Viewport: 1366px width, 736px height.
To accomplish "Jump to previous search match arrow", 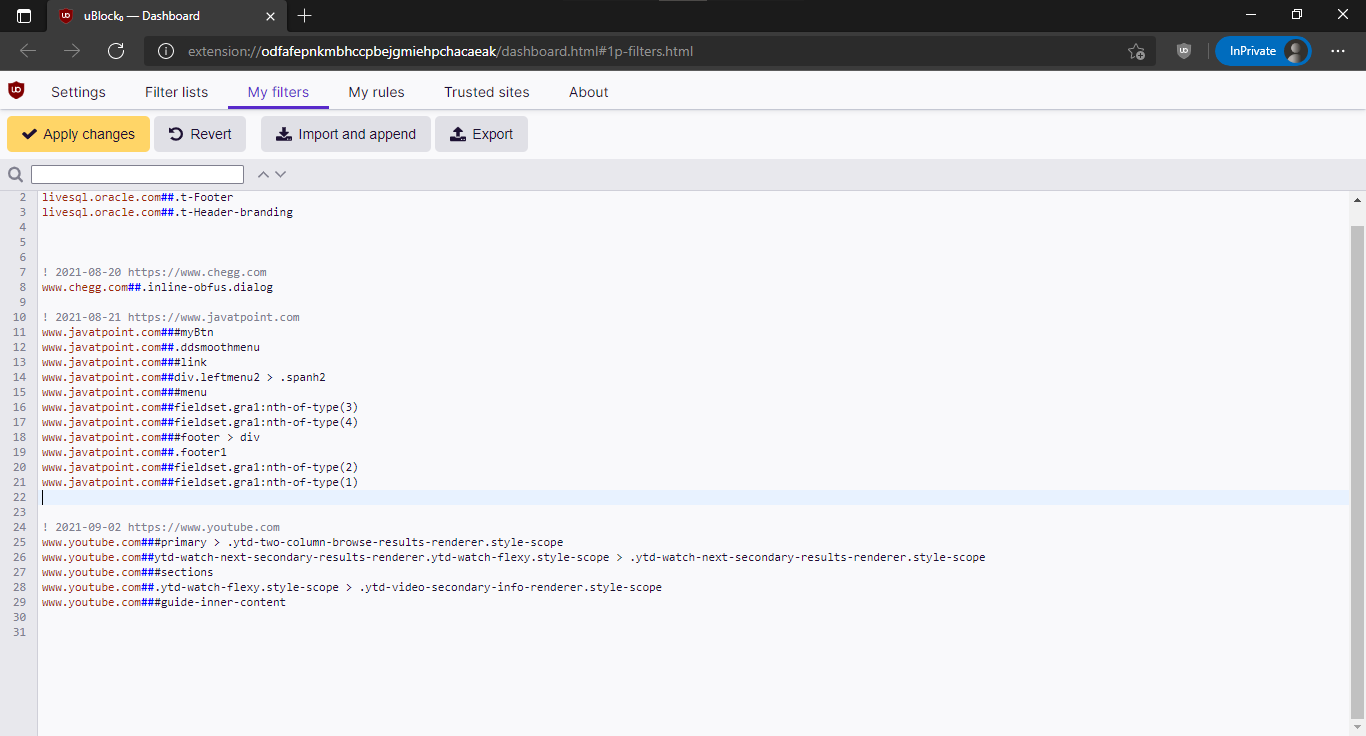I will click(x=263, y=174).
